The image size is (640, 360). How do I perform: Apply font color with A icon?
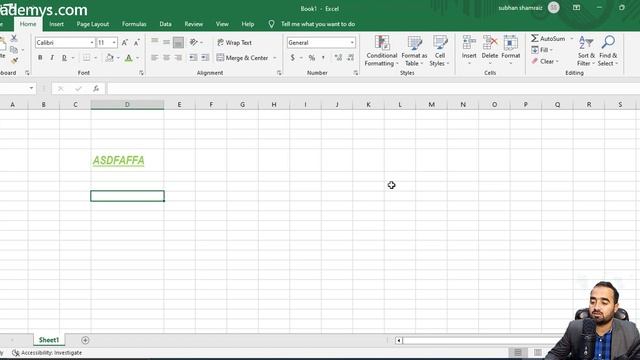tap(129, 58)
